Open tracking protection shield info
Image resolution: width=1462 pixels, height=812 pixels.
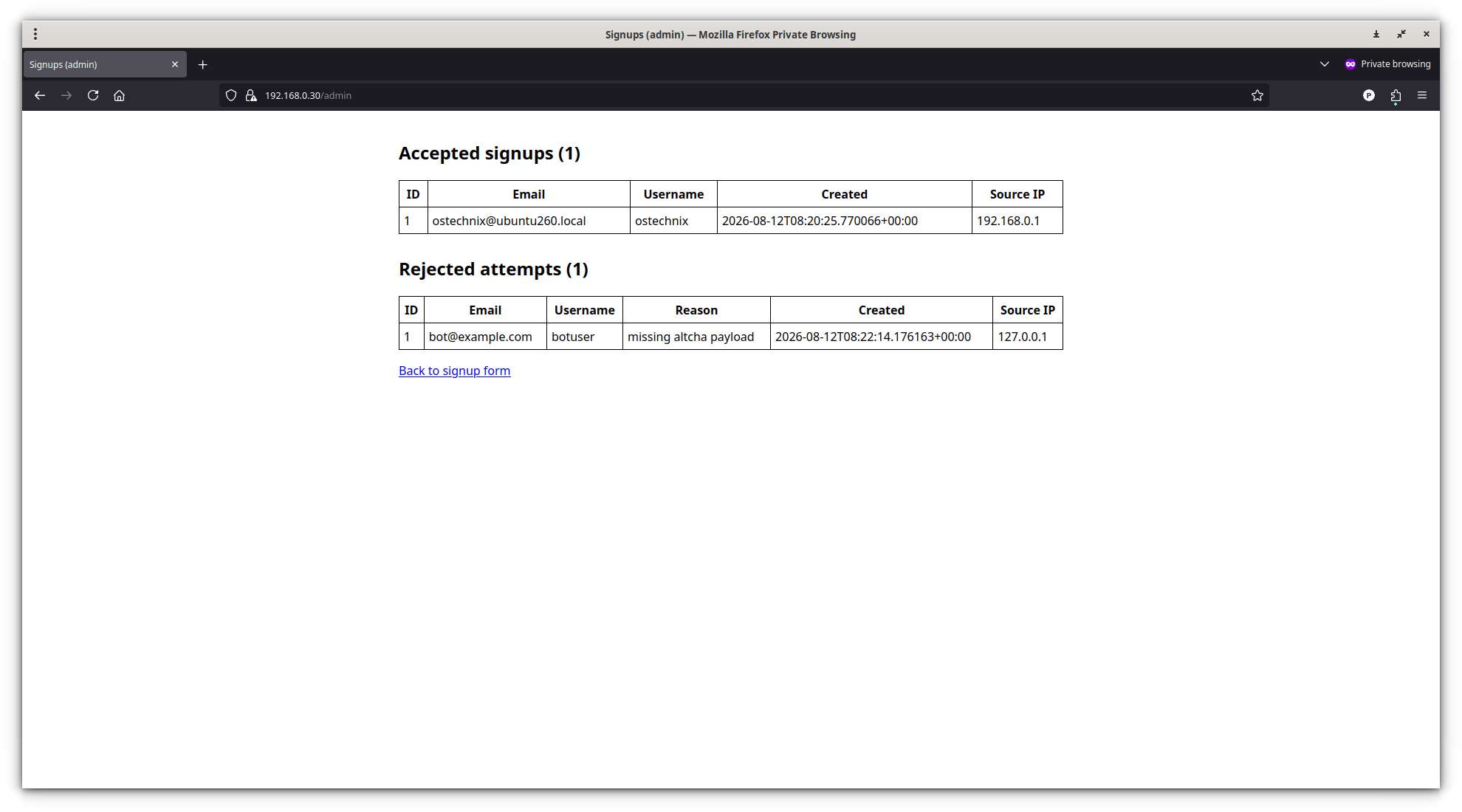pyautogui.click(x=231, y=95)
